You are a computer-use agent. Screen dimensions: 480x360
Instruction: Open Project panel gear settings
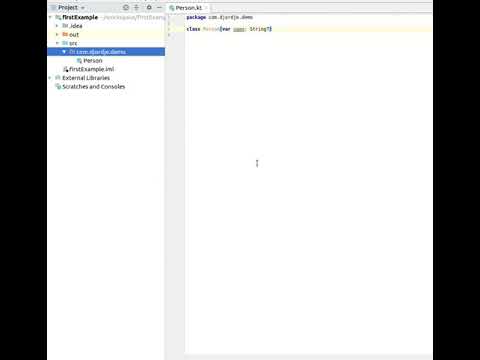click(149, 7)
